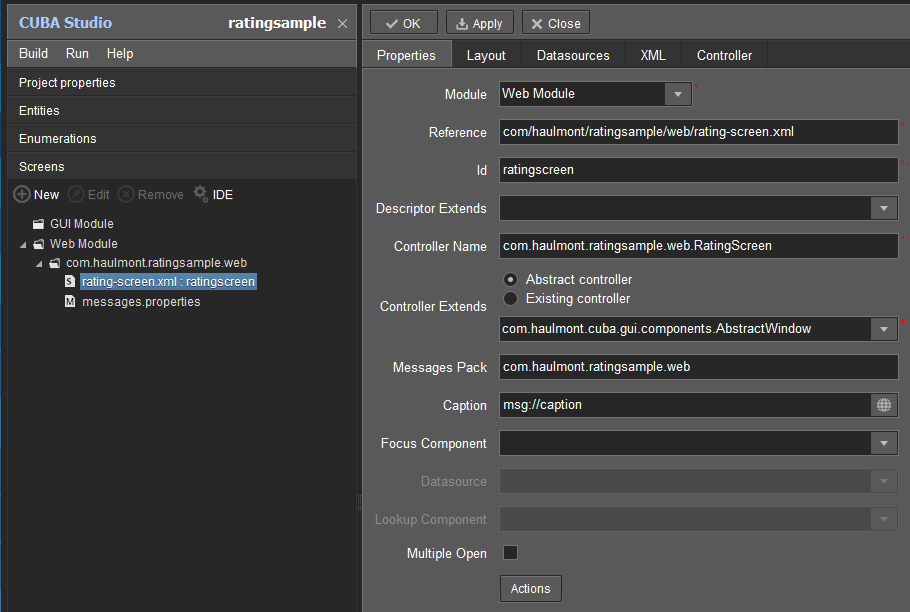
Task: Close the ratingsample project with X
Action: tap(342, 23)
